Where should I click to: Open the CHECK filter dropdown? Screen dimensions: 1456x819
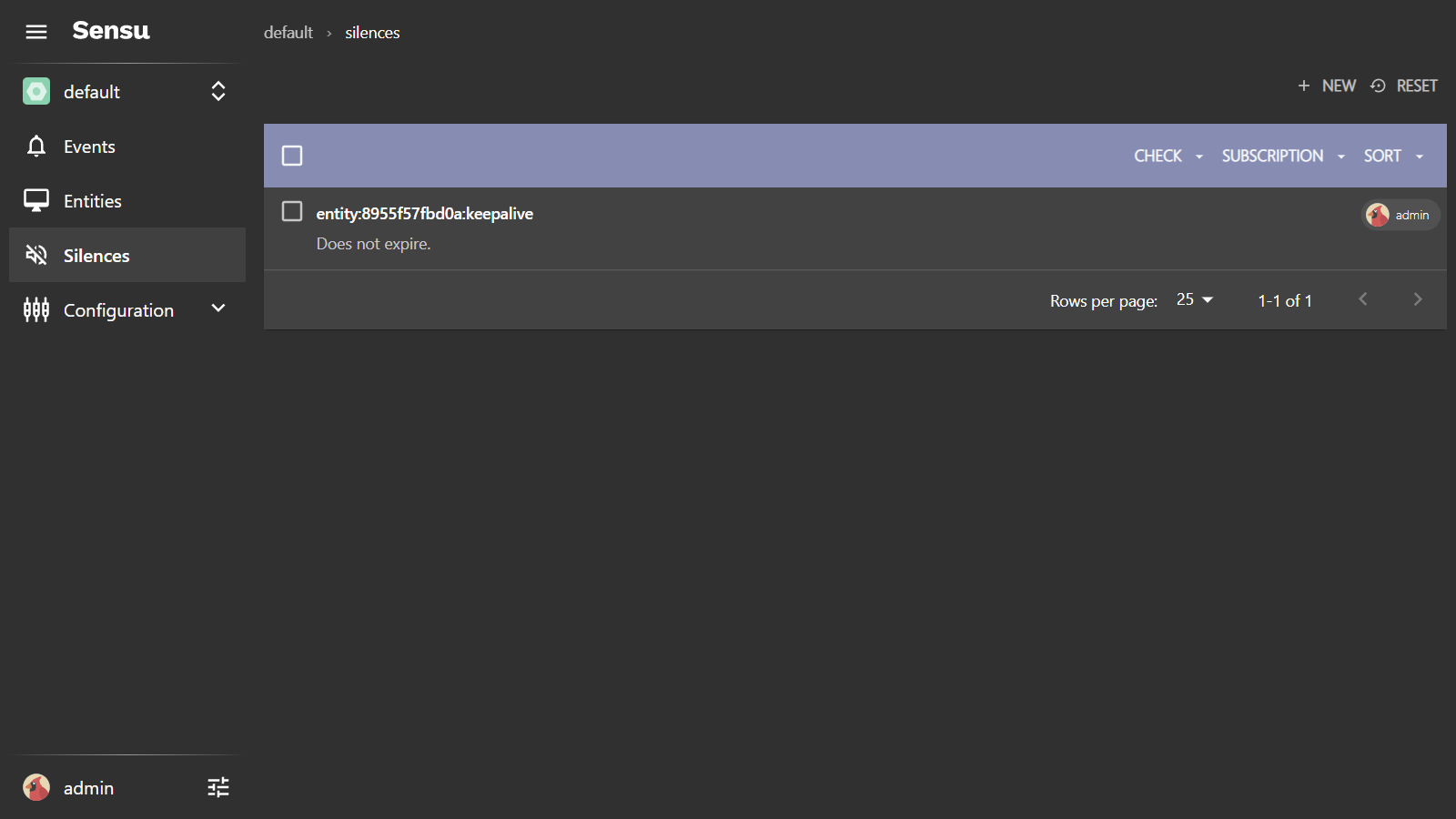tap(1168, 156)
